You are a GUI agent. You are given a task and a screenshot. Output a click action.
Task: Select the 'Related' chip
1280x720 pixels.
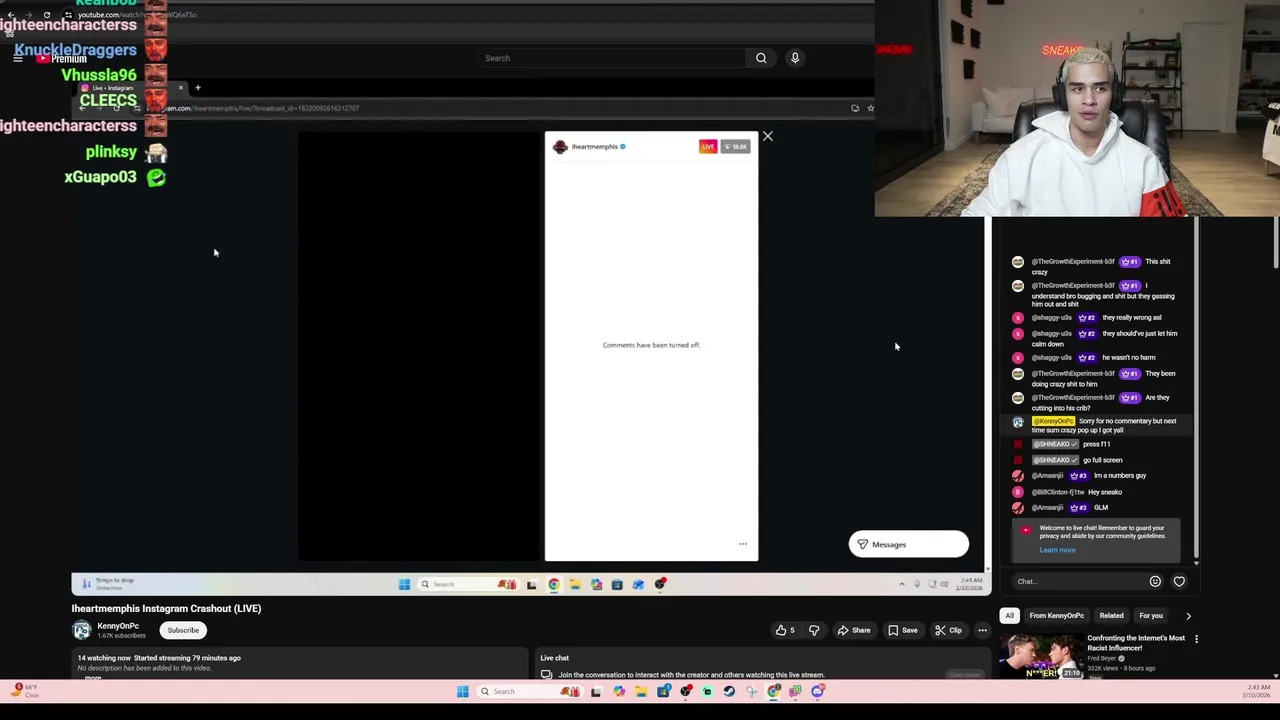1111,616
